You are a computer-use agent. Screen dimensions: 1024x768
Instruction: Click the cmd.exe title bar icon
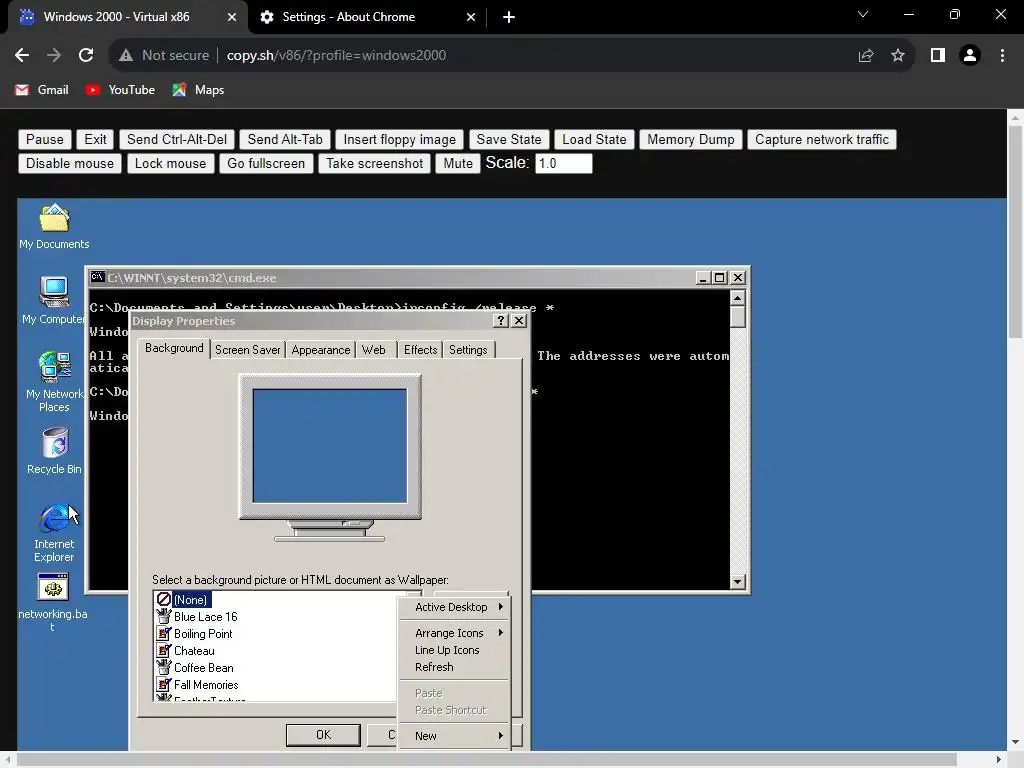point(97,278)
